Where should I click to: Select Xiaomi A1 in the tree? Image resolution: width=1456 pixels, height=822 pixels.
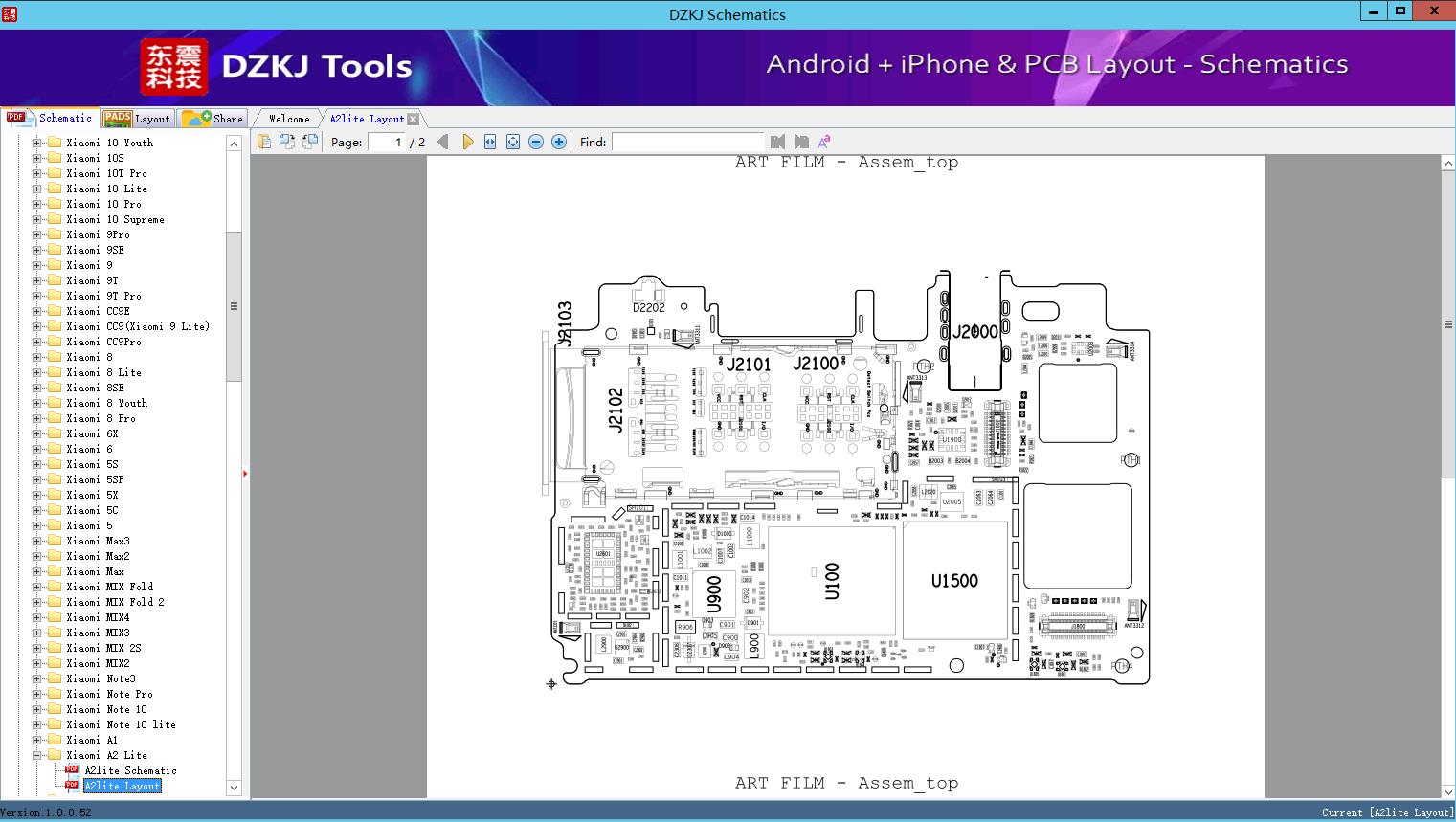tap(92, 740)
